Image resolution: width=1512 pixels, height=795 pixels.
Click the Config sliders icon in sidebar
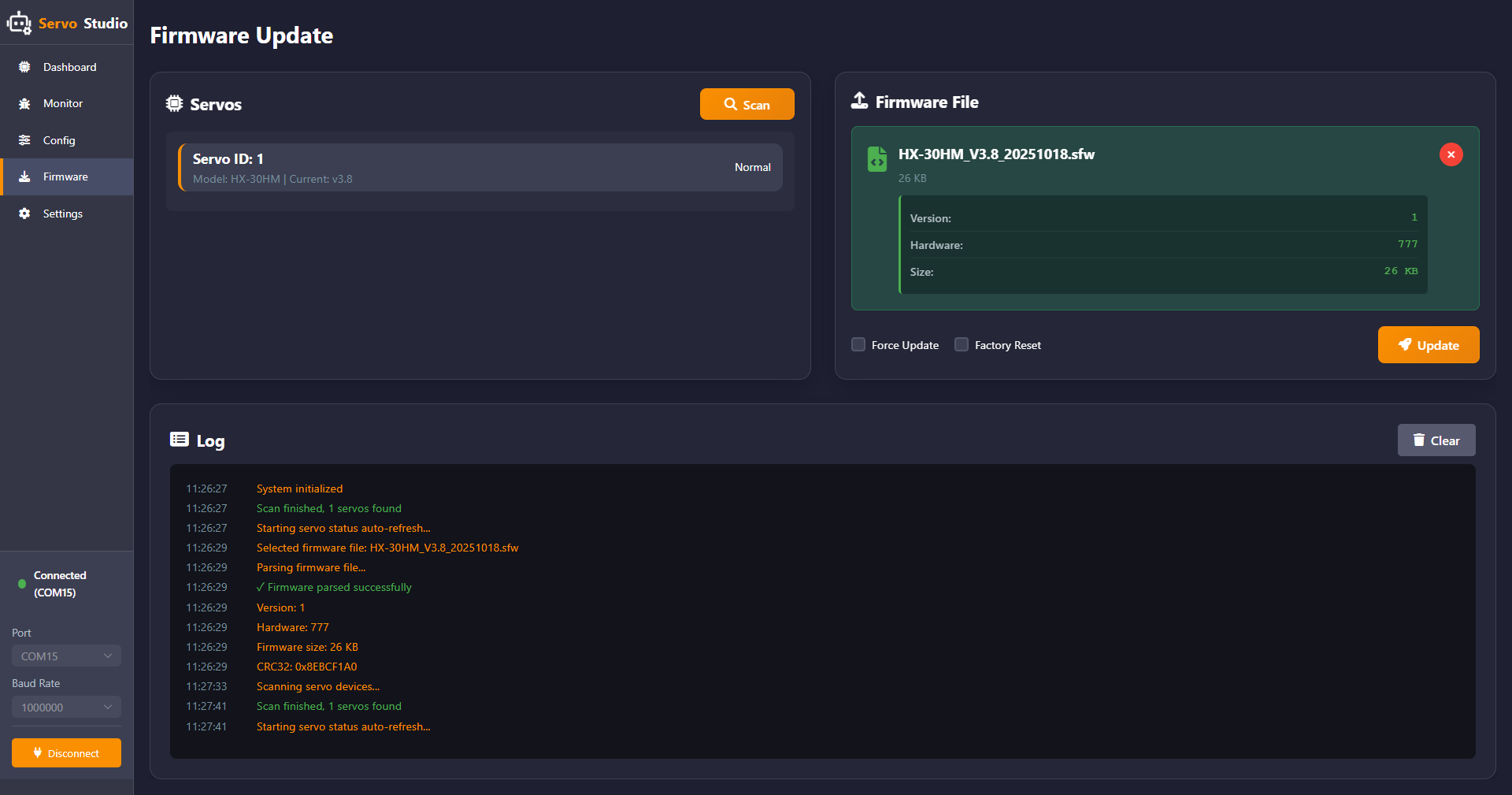pyautogui.click(x=24, y=140)
